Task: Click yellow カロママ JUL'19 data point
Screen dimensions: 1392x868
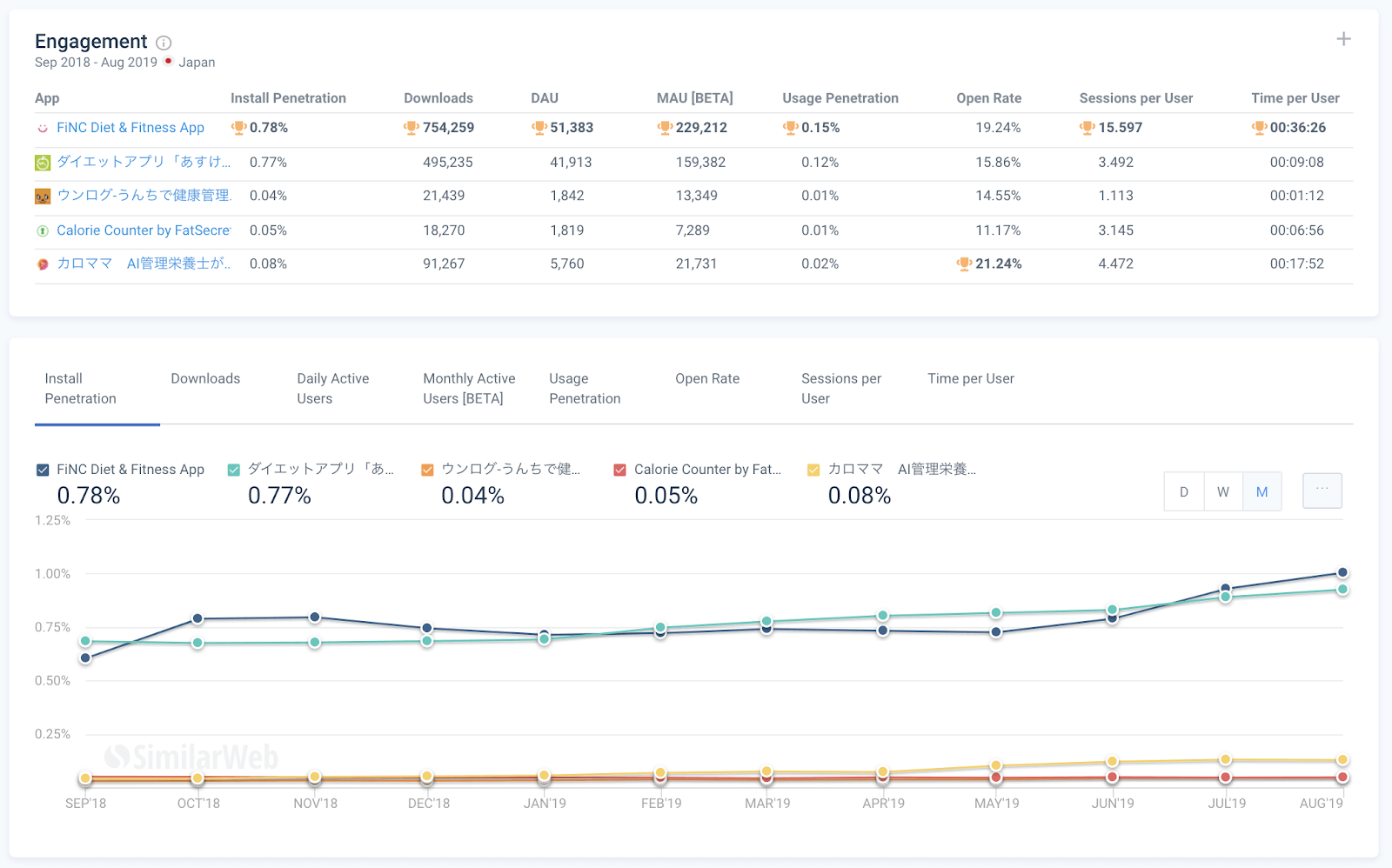Action: pos(1225,760)
